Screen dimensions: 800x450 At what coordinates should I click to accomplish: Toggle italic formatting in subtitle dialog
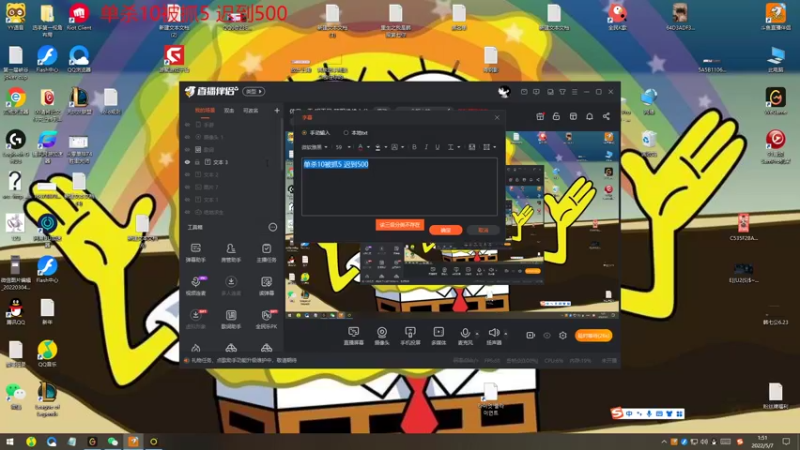pyautogui.click(x=426, y=147)
